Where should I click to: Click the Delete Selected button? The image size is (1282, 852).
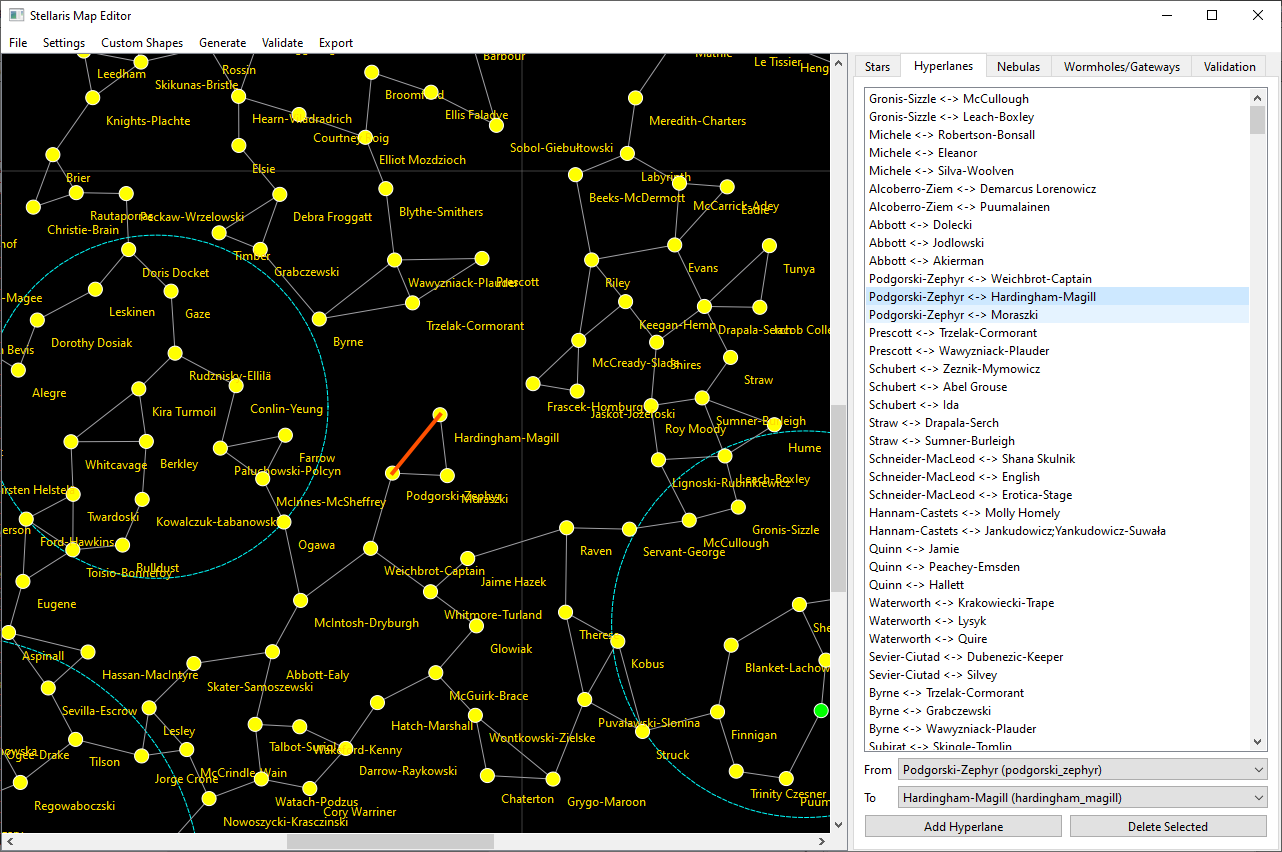(x=1168, y=826)
